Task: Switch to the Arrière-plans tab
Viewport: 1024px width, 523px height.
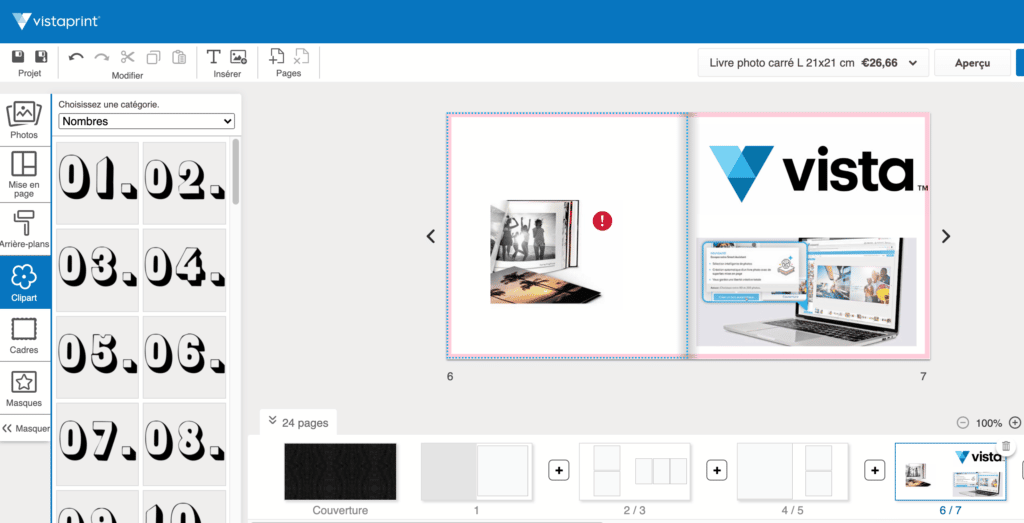Action: click(24, 228)
